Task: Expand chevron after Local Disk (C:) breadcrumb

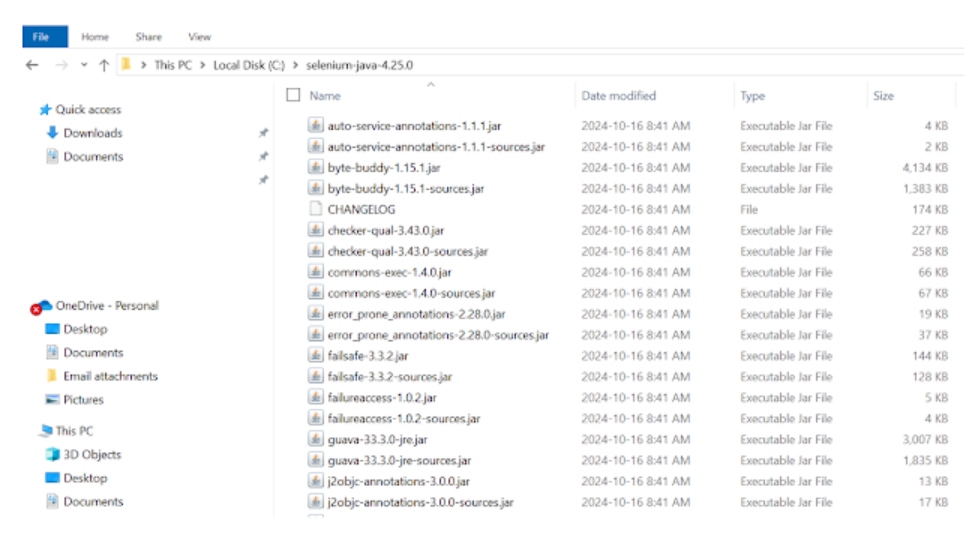Action: tap(295, 65)
